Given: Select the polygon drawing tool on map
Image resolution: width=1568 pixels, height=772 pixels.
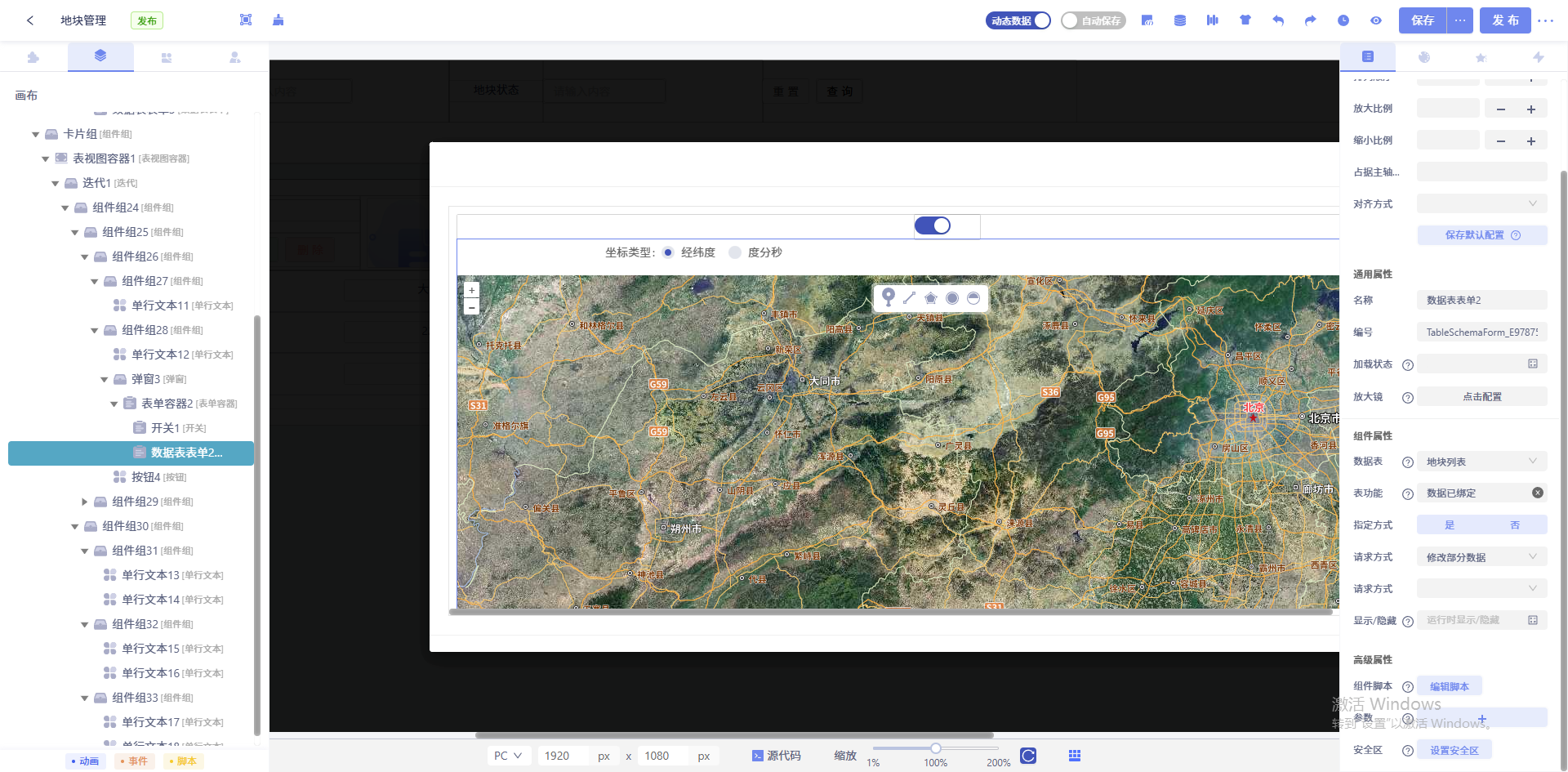Looking at the screenshot, I should pyautogui.click(x=931, y=298).
